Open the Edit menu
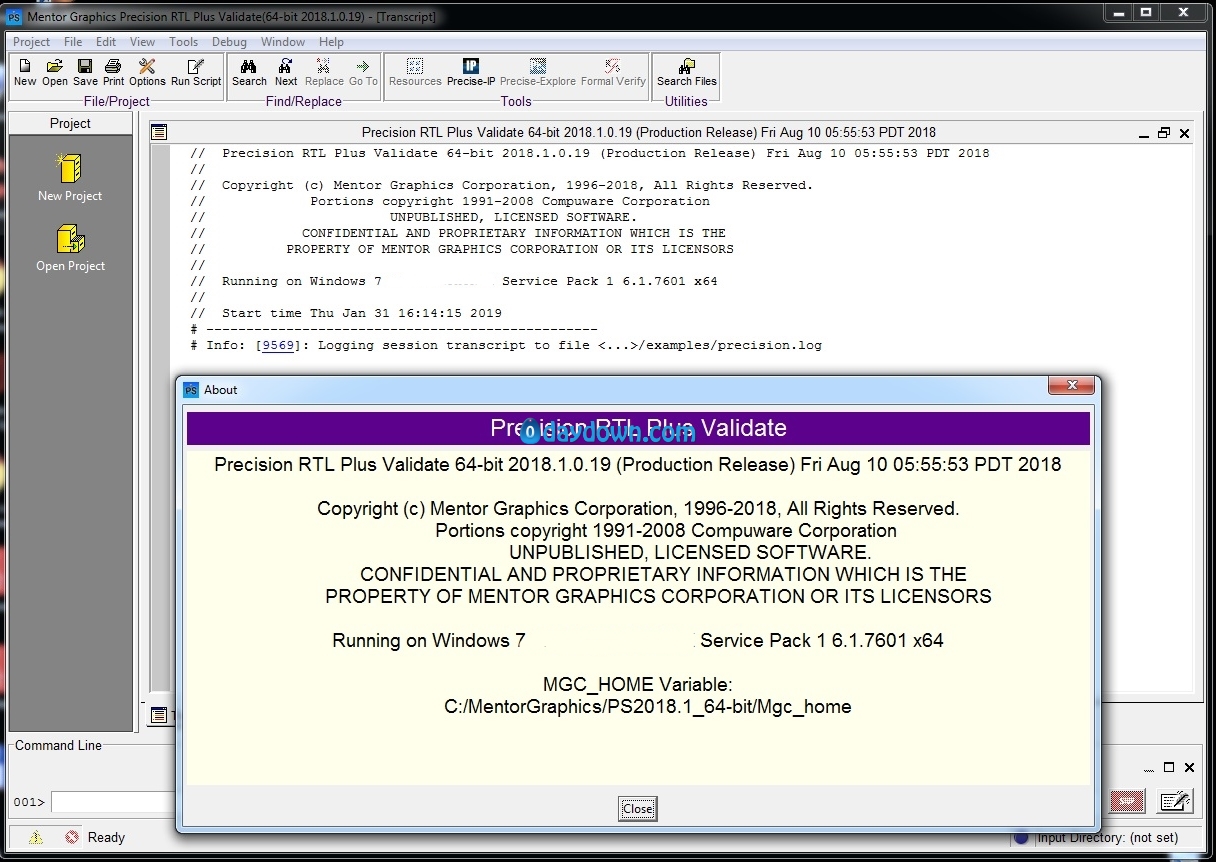Screen dimensions: 1216x862 coord(106,42)
